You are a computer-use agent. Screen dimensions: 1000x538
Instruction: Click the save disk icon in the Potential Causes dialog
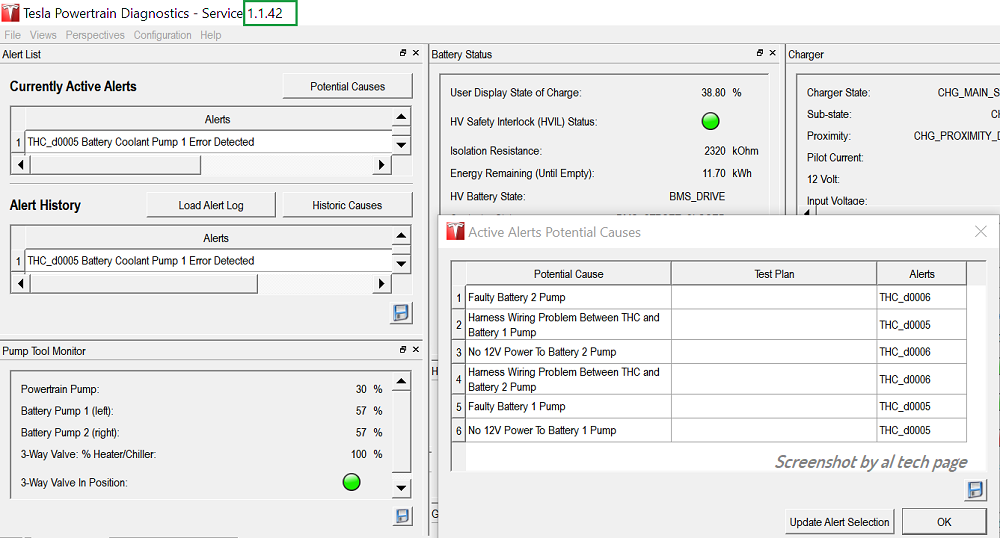(x=975, y=490)
